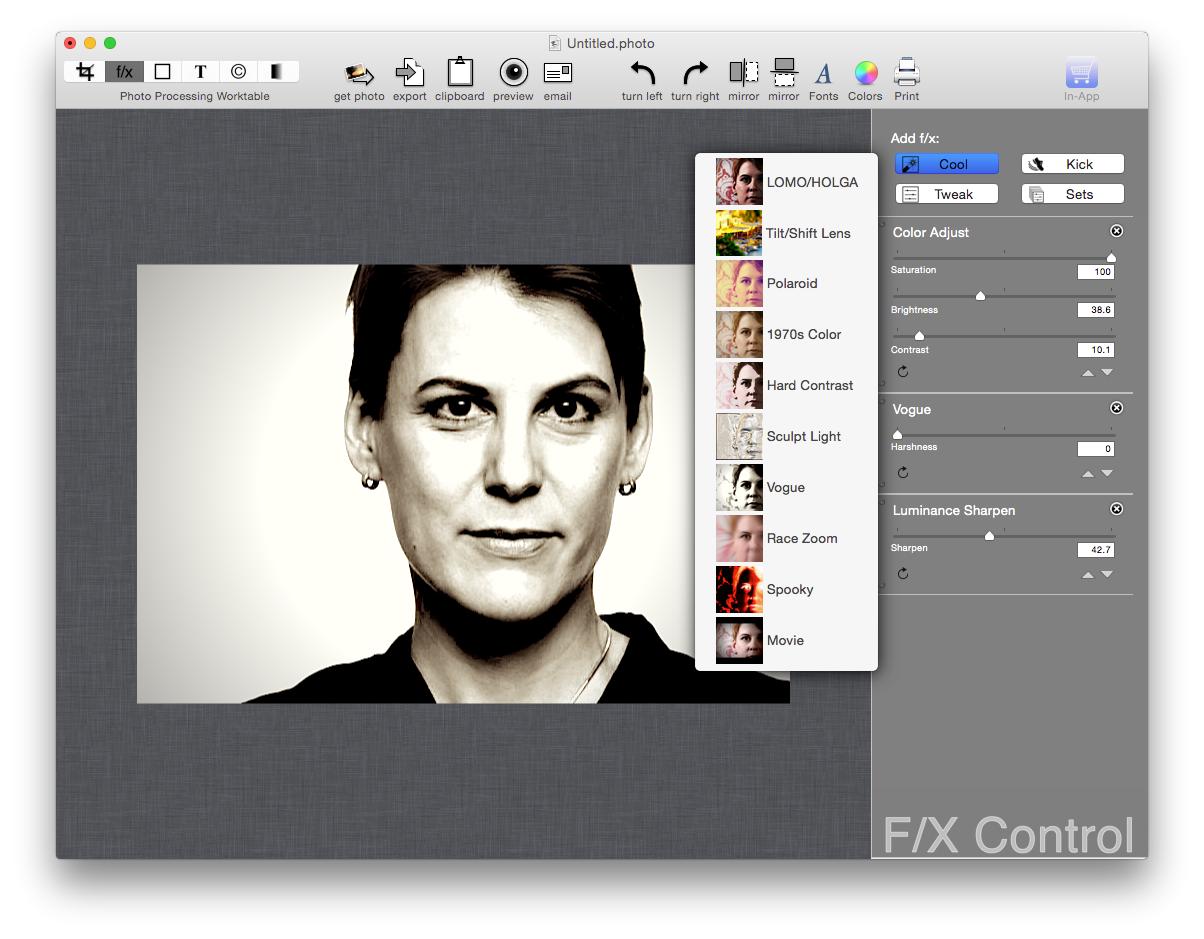Move Luminance Sharpen effect down

[1107, 575]
